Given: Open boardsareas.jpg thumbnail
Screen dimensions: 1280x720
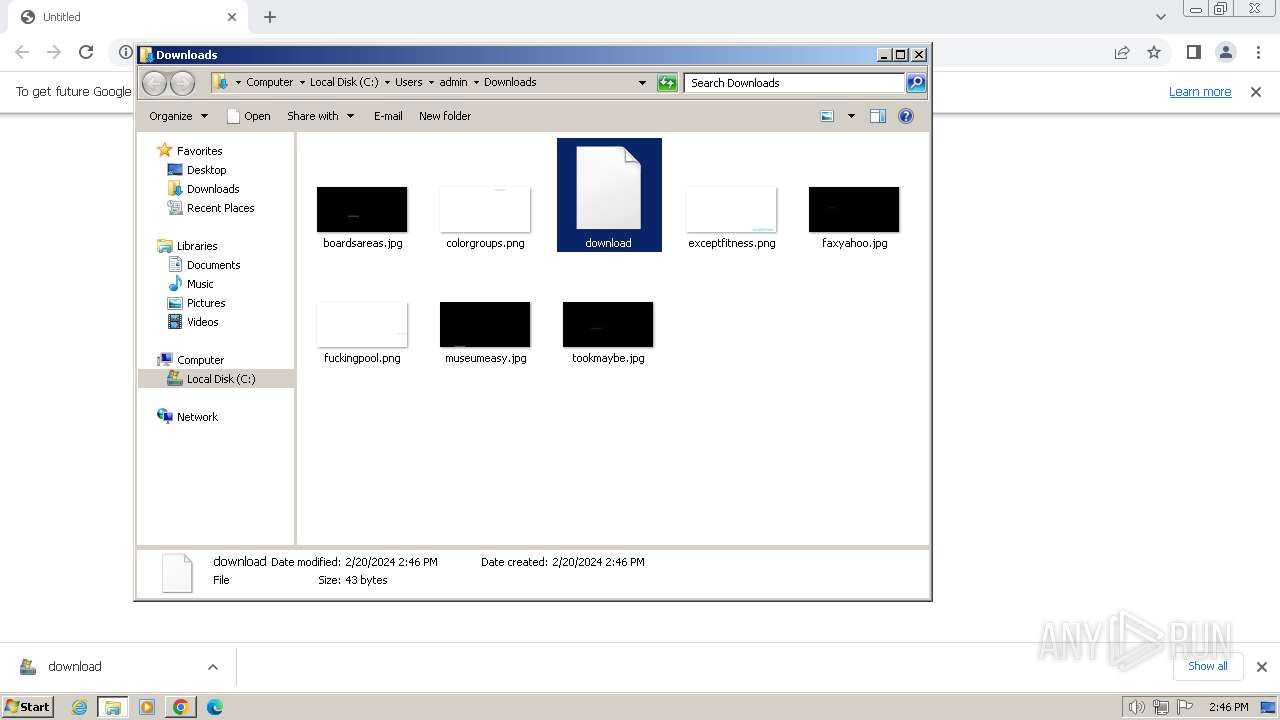Looking at the screenshot, I should click(x=362, y=209).
